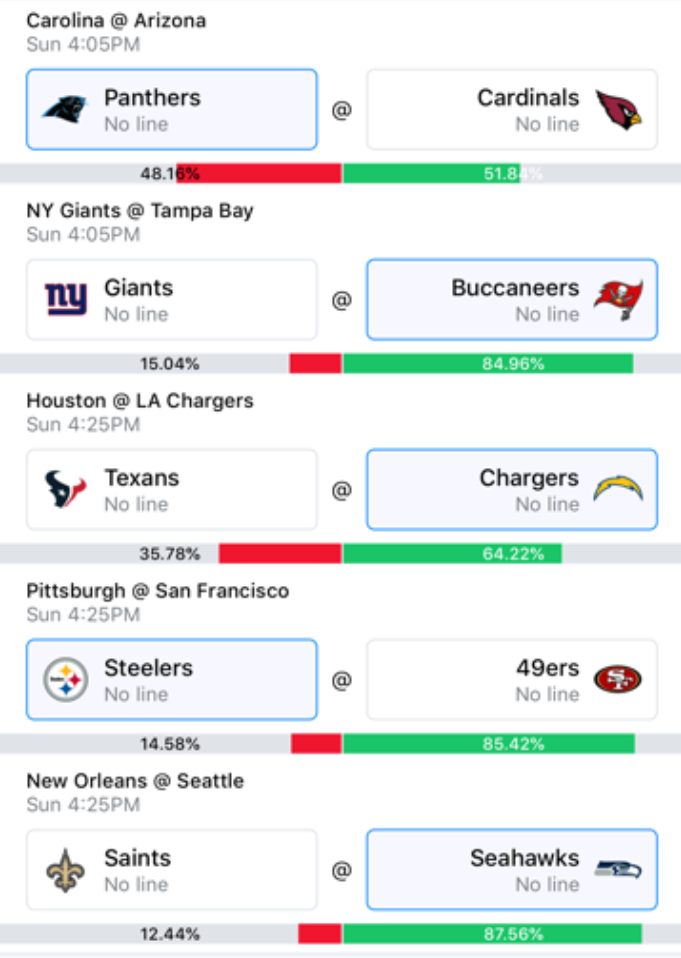Click the red 35.78% pick bar

(x=280, y=554)
